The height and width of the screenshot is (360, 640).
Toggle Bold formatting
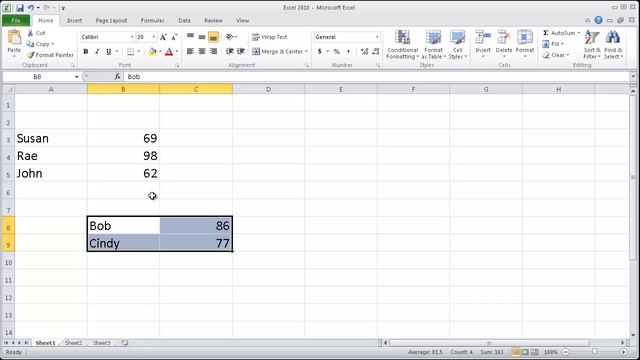[86, 51]
